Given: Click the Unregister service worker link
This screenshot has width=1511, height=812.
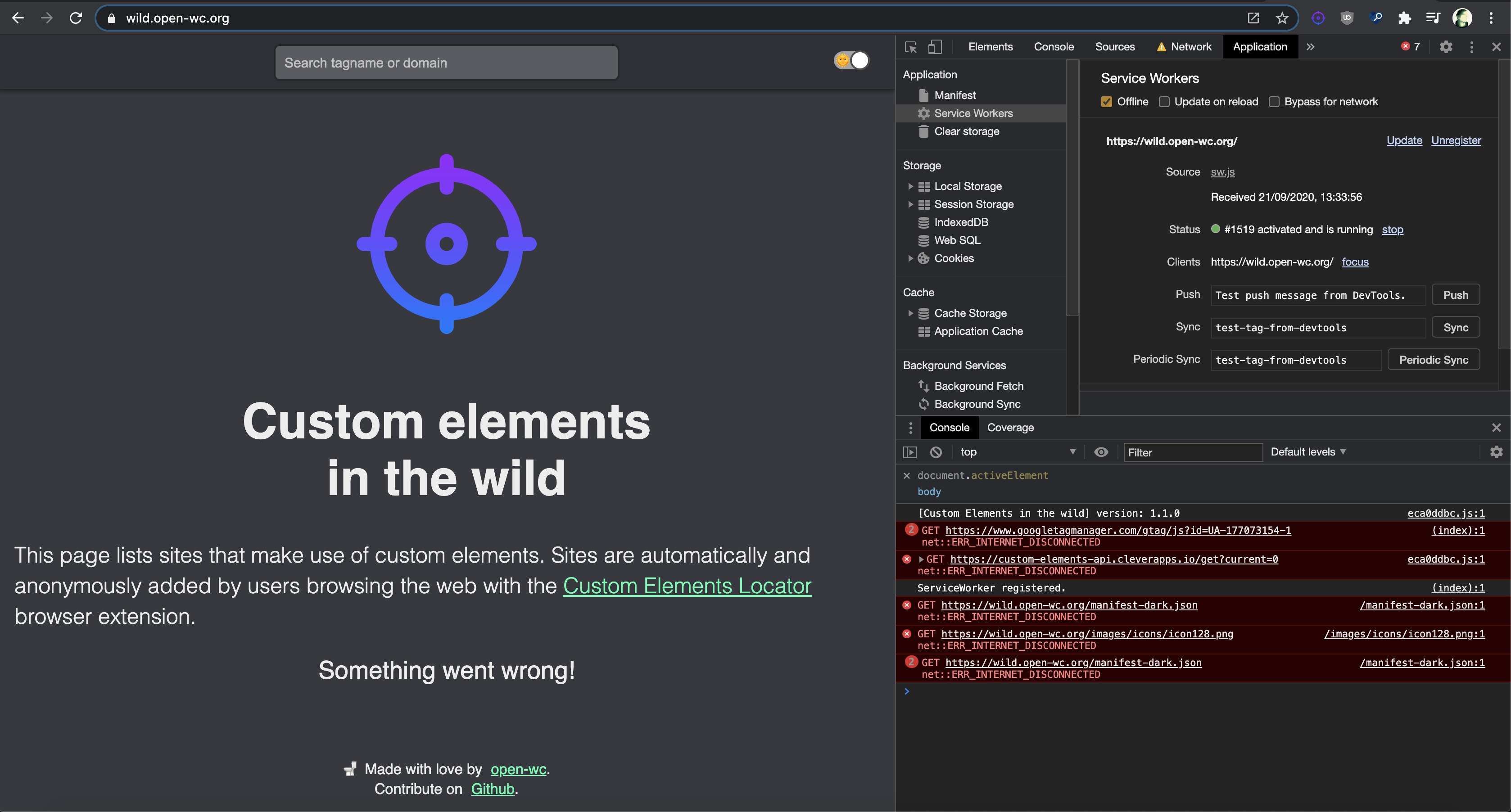Looking at the screenshot, I should (x=1456, y=140).
